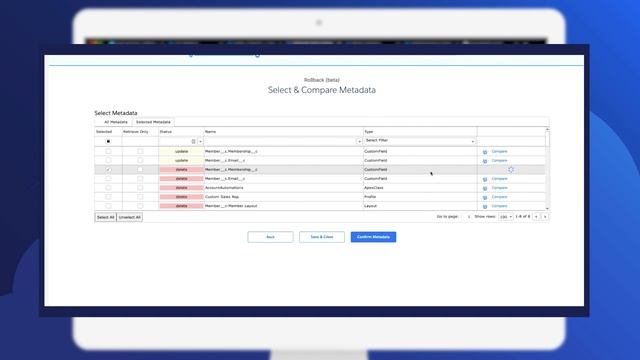
Task: Click the table scrollbar down arrow
Action: (547, 209)
